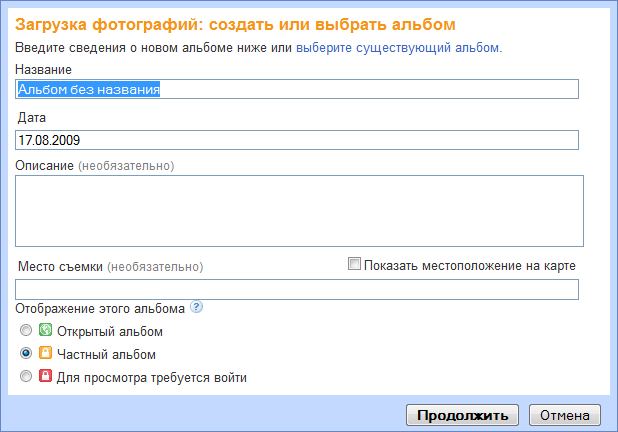
Task: Click the Отображение этого альбома label
Action: [100, 309]
